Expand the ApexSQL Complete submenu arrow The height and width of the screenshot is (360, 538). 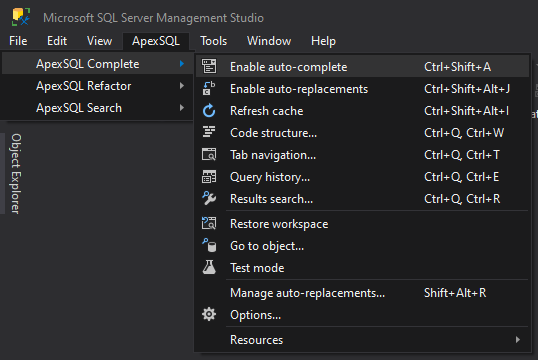coord(182,63)
